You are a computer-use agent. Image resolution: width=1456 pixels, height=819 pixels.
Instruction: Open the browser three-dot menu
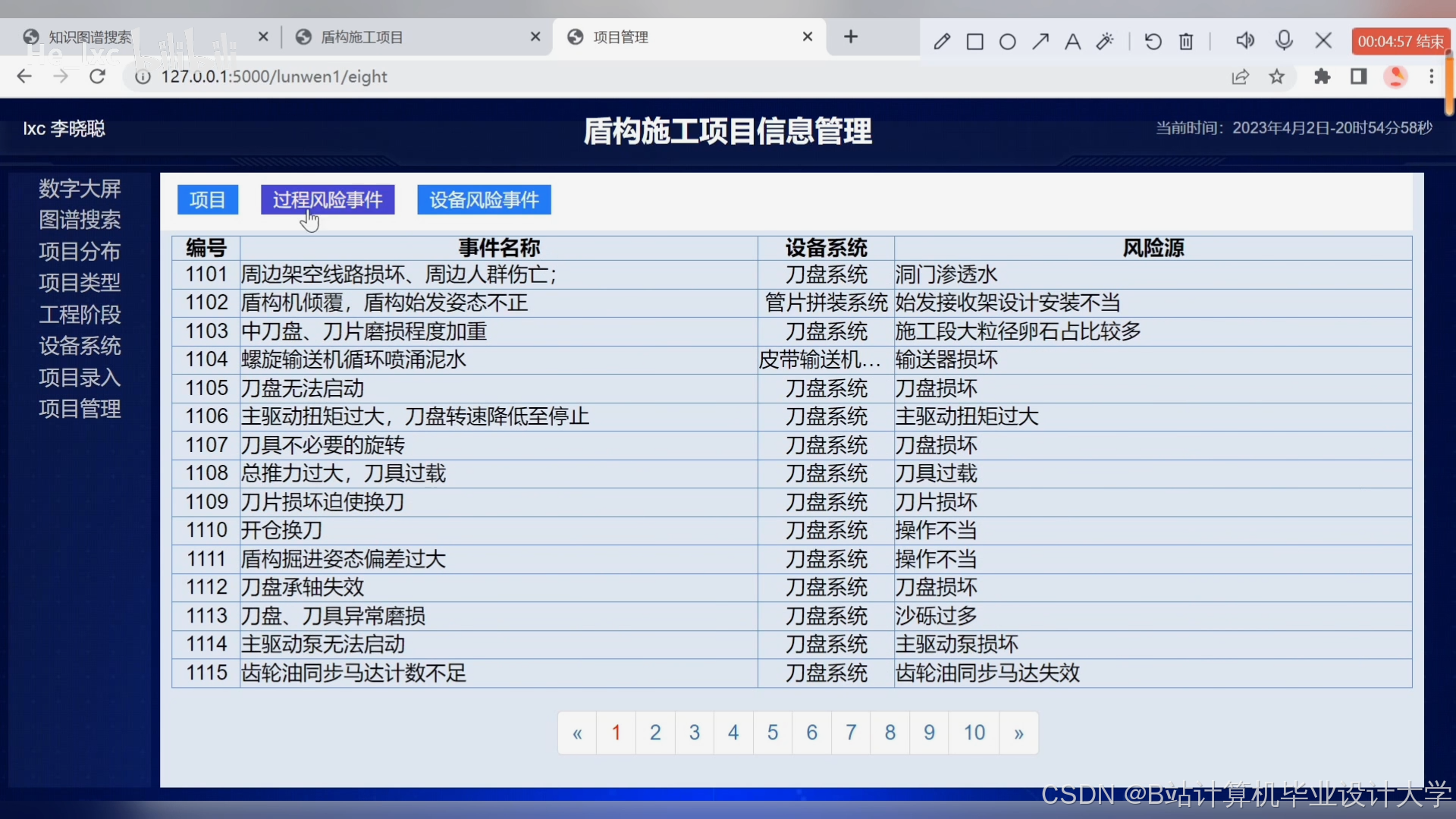click(1432, 77)
